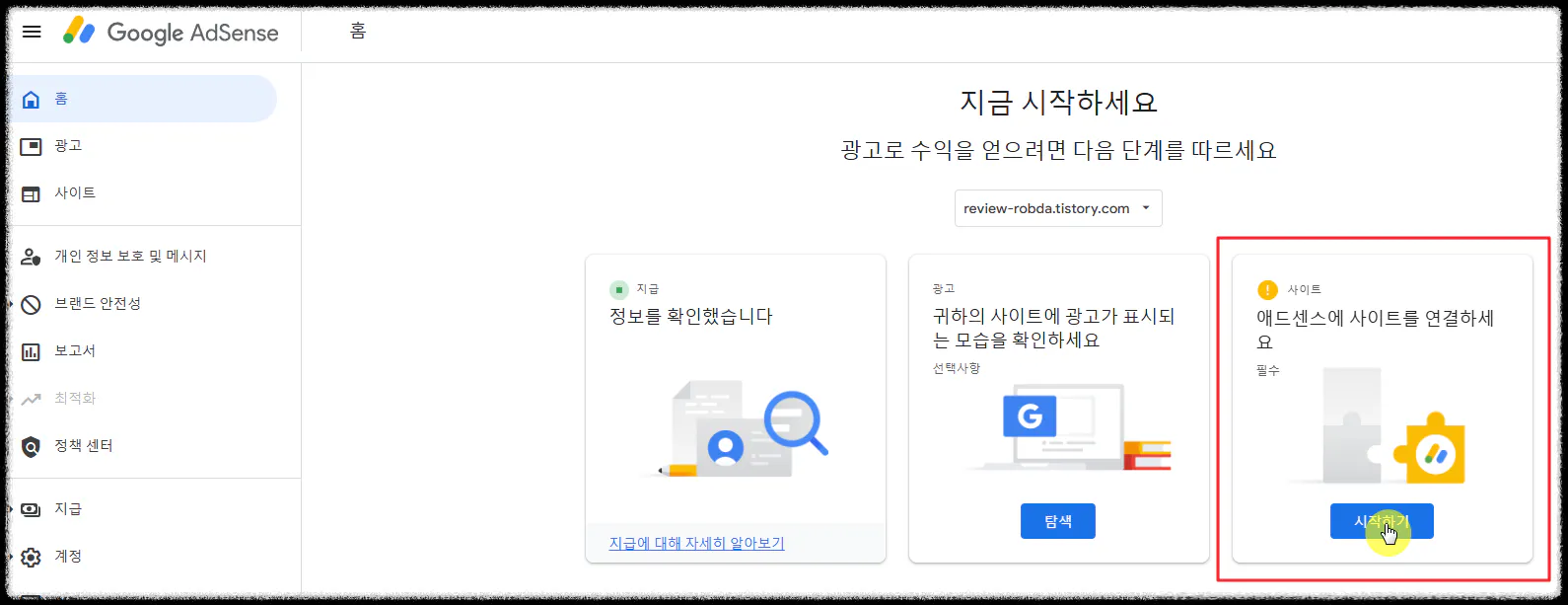The width and height of the screenshot is (1568, 605).
Task: Click the laptop ad preview illustration
Action: 1067,427
